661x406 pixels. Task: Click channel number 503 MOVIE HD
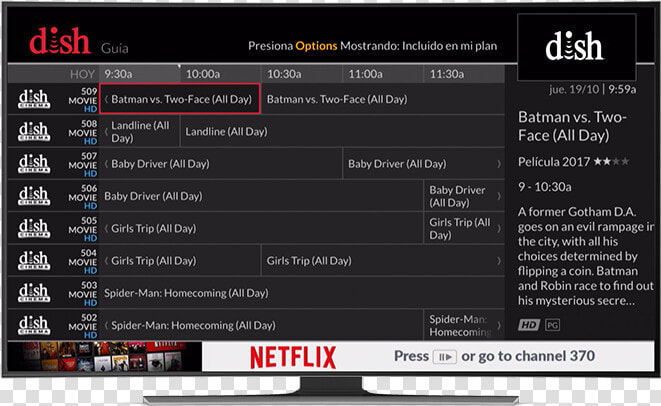[83, 294]
